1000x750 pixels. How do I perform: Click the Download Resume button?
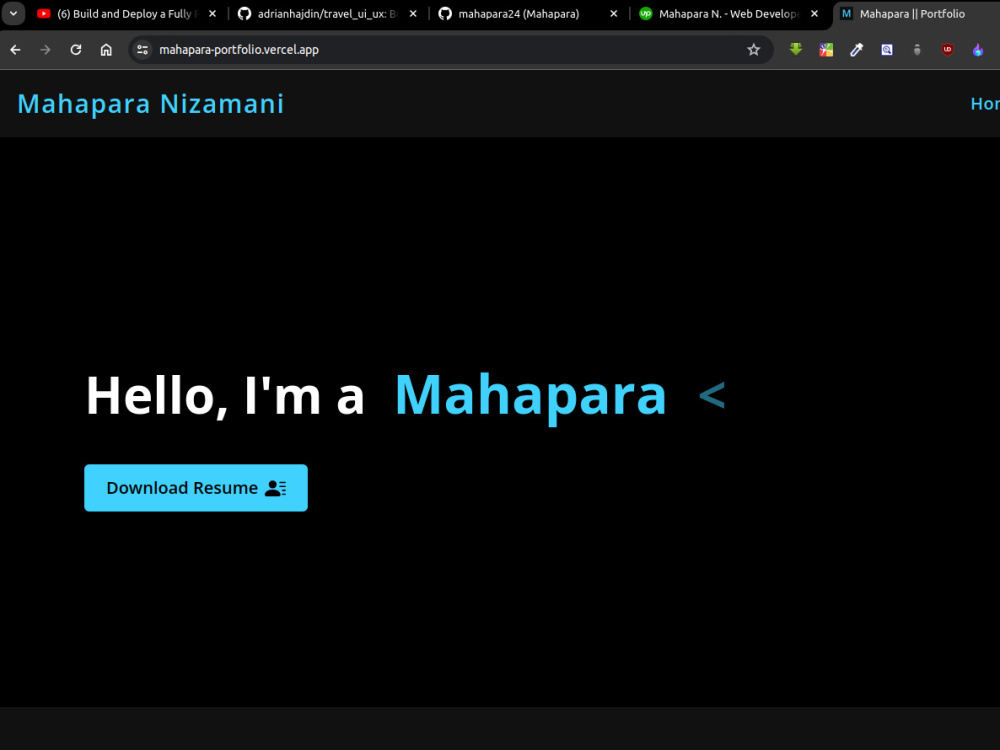[195, 488]
